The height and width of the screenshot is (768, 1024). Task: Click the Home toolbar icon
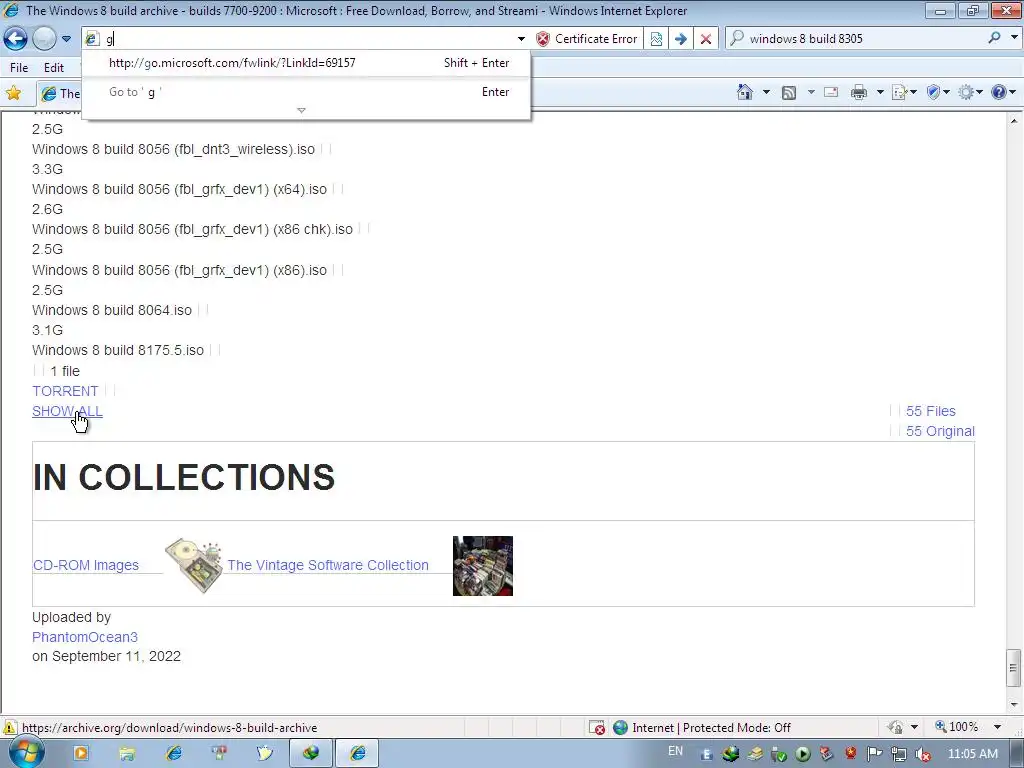744,92
